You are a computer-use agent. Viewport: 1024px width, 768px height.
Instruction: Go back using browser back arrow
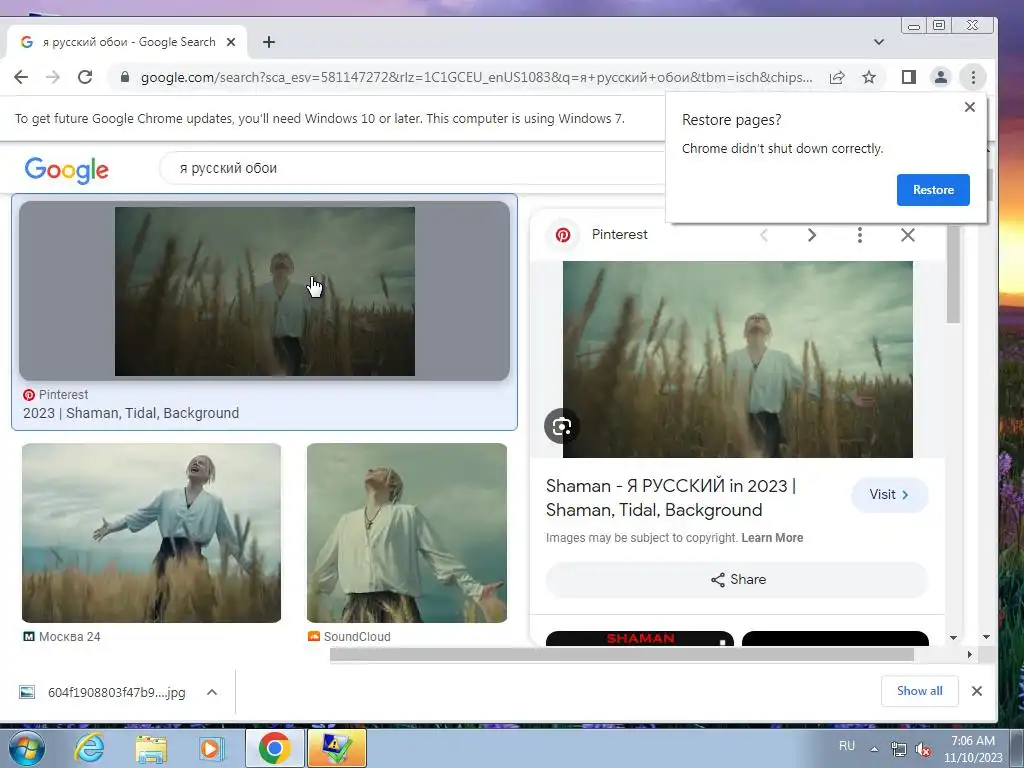click(x=21, y=77)
